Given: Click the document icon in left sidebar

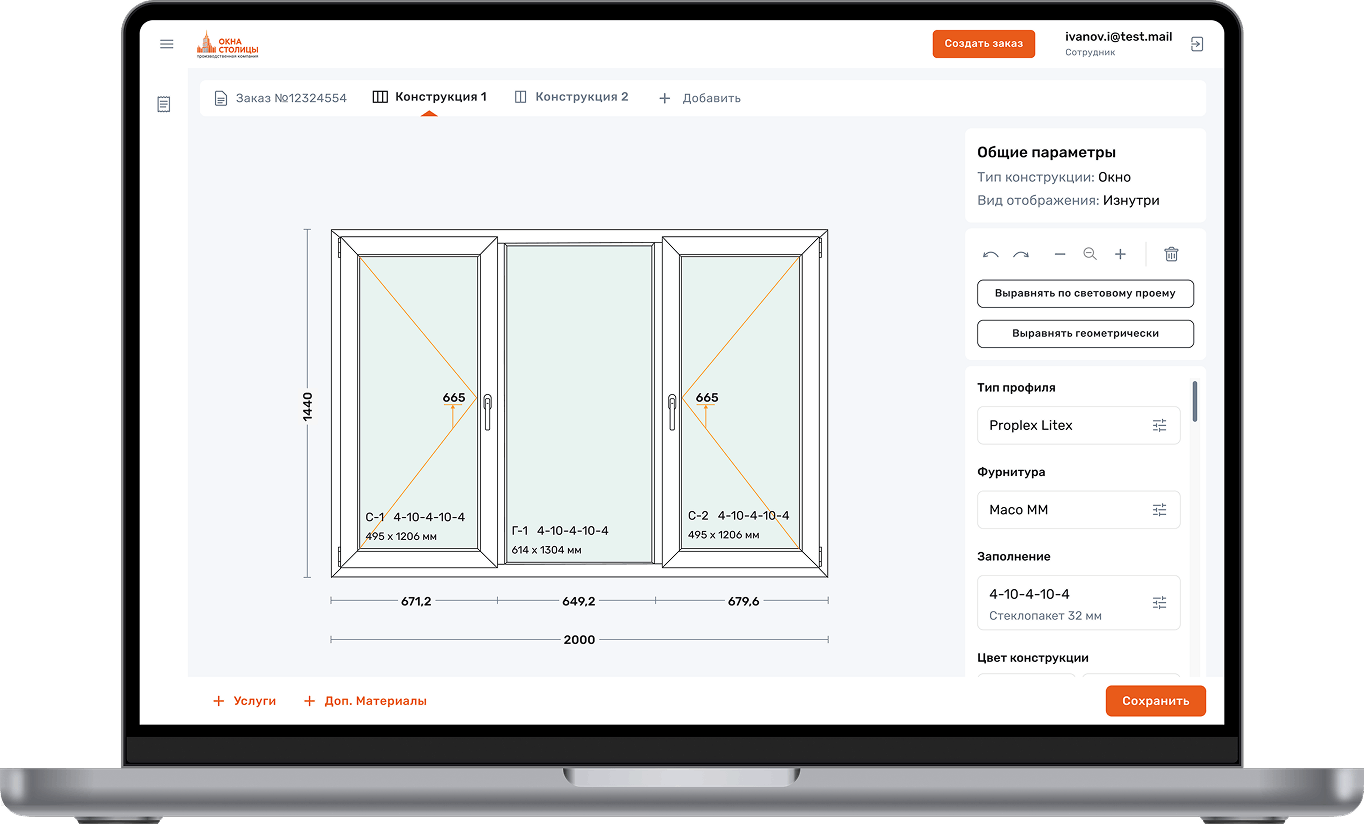Looking at the screenshot, I should coord(164,104).
